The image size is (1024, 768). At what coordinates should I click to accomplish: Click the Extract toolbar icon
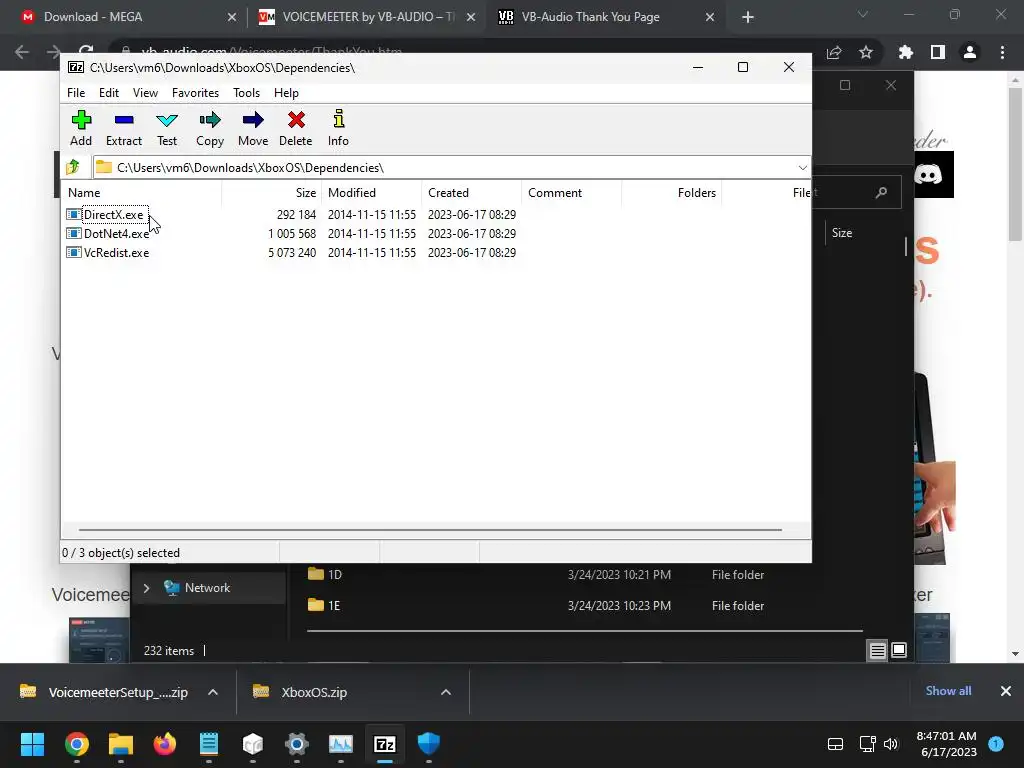pyautogui.click(x=123, y=128)
